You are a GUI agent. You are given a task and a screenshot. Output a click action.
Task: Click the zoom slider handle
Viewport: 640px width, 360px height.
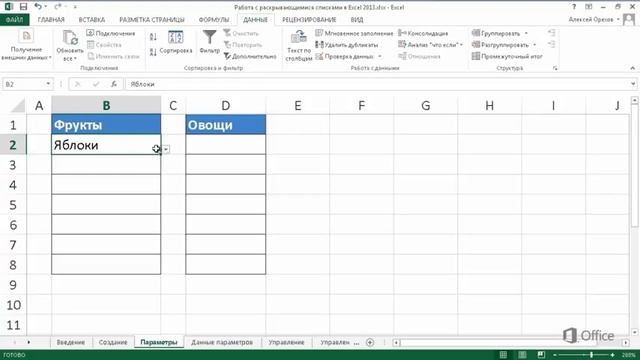[591, 355]
